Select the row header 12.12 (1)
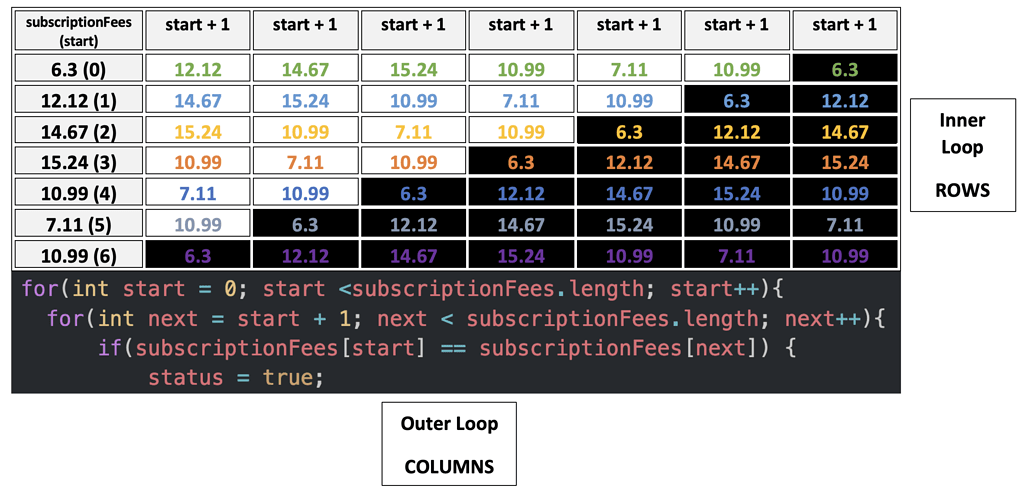Screen dimensions: 1024x494 (78, 99)
